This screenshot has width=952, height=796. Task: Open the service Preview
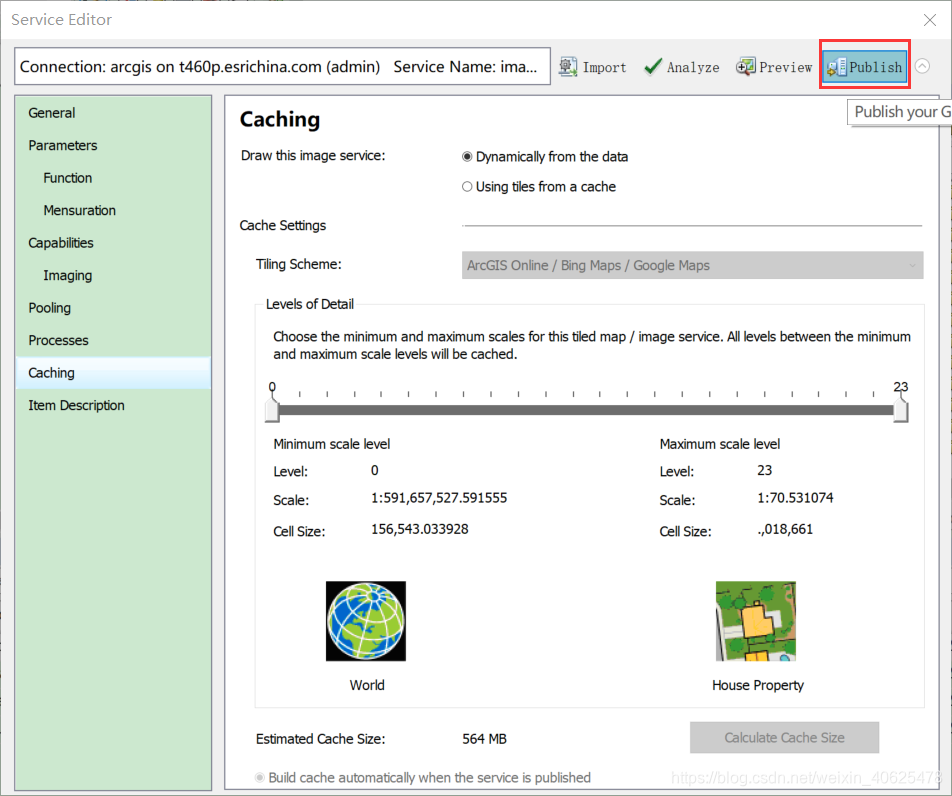click(774, 67)
